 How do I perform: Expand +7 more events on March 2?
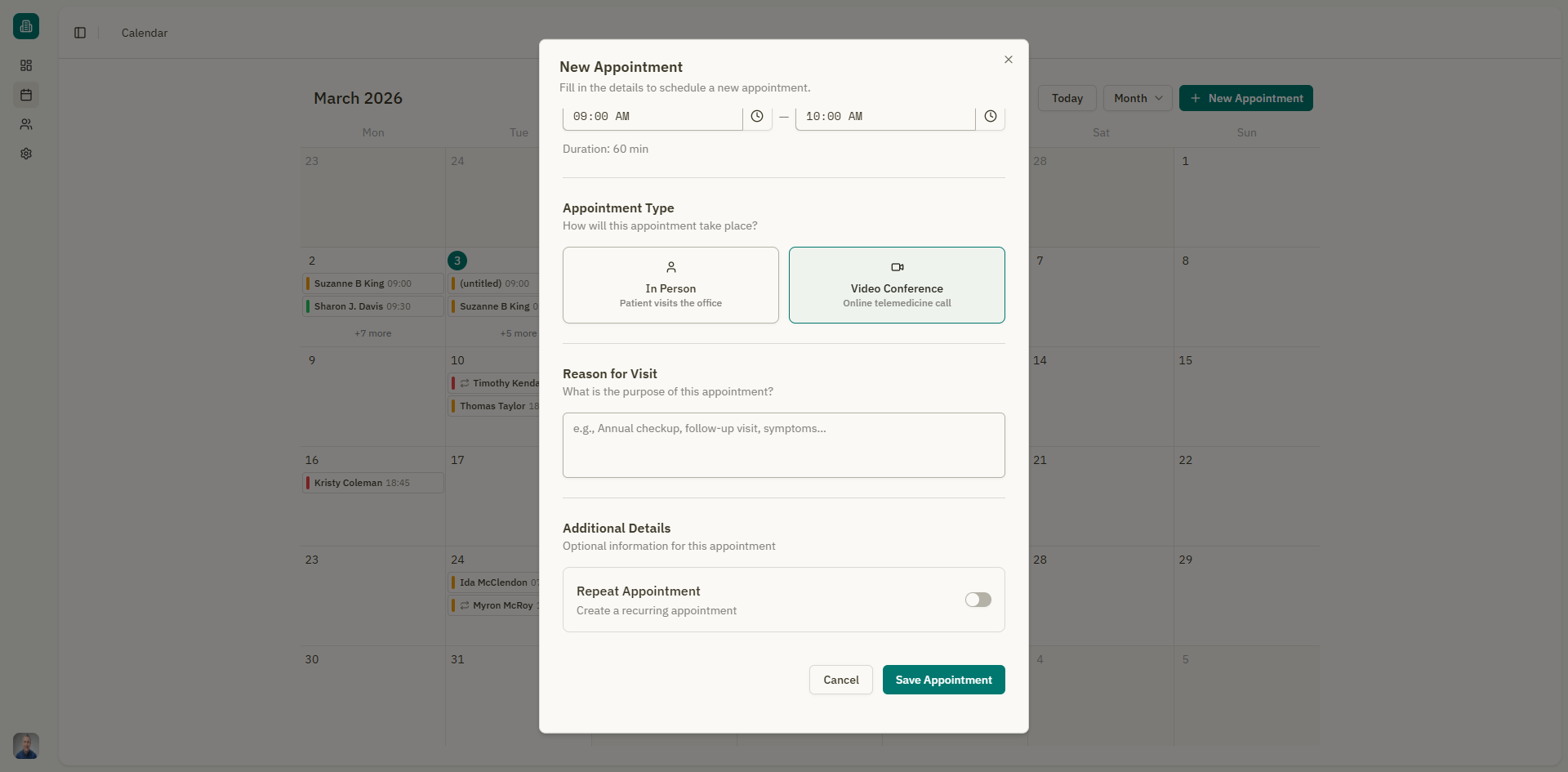[372, 333]
